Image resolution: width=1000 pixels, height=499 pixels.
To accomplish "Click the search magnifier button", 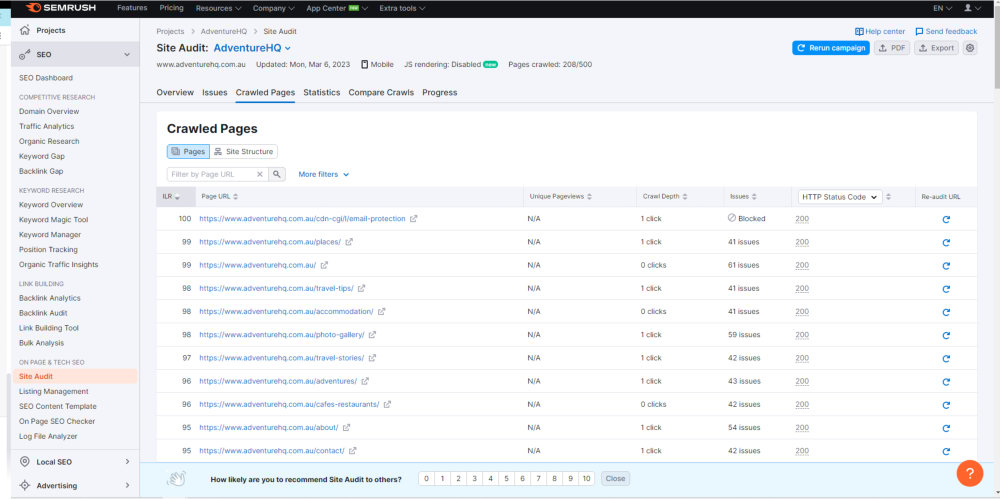I will click(x=277, y=174).
